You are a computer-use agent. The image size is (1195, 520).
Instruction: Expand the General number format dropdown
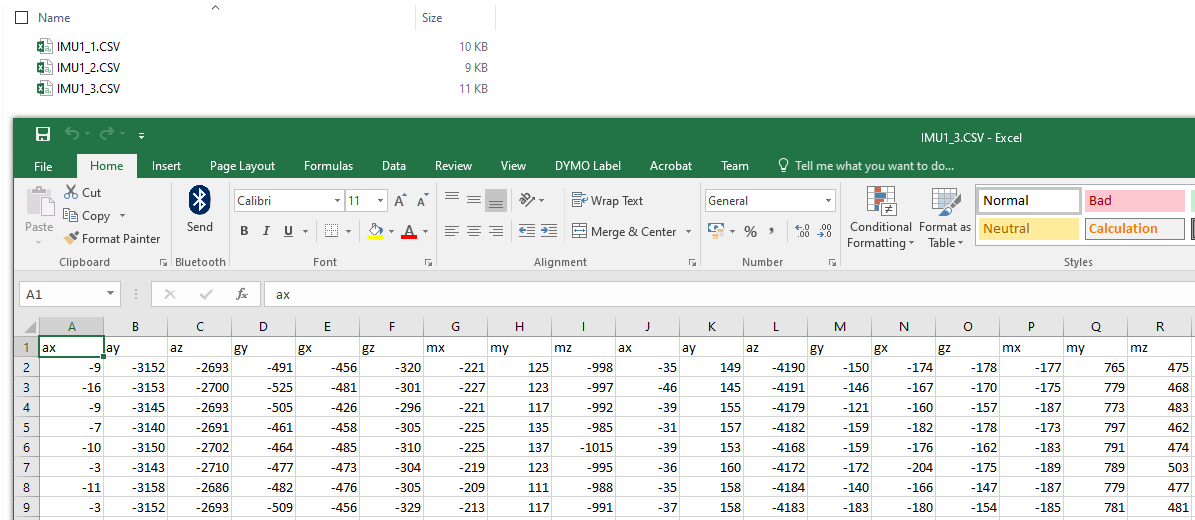[x=828, y=201]
